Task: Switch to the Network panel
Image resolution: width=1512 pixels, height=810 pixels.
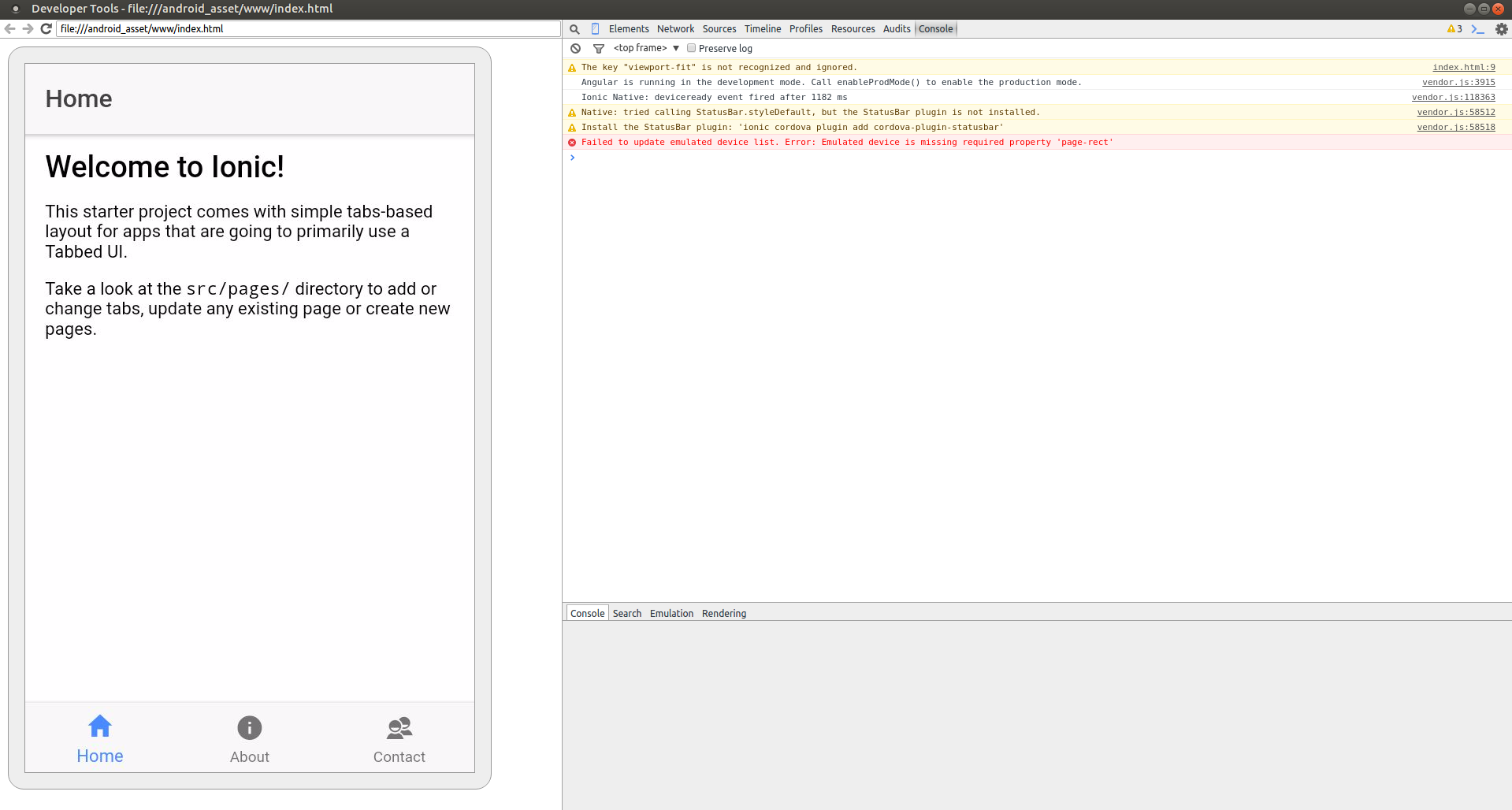Action: pos(676,29)
